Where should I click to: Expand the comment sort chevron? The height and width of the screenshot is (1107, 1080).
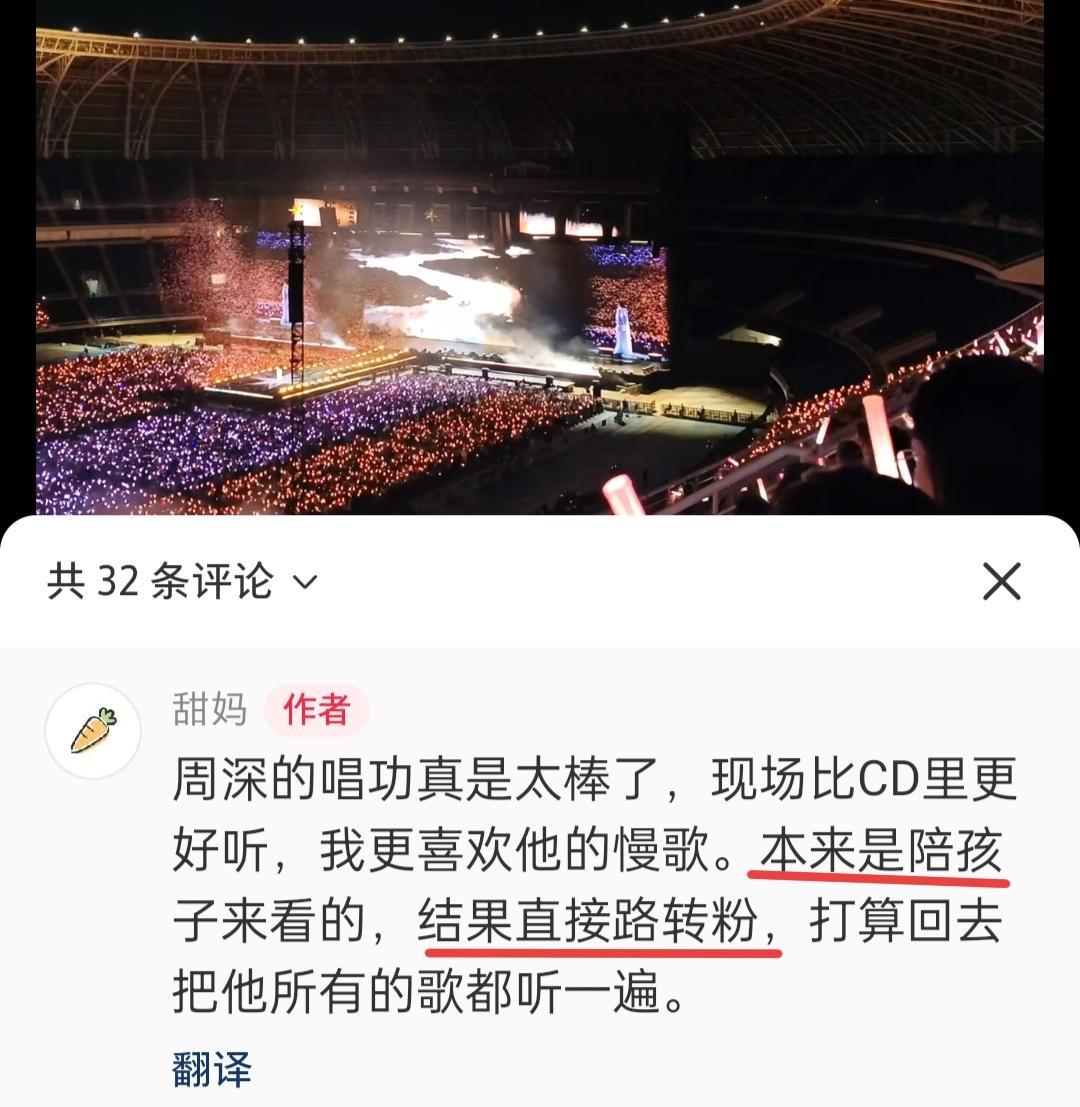coord(305,582)
